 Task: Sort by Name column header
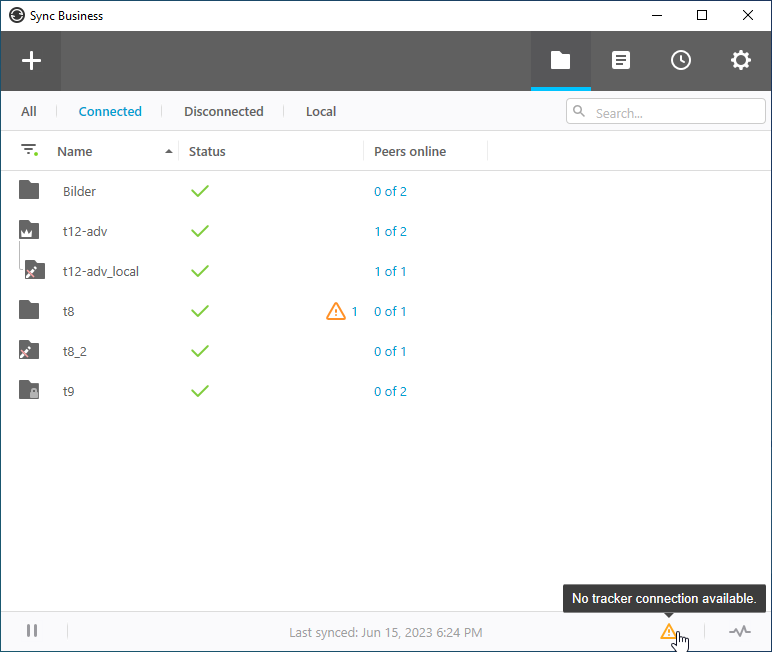[75, 152]
